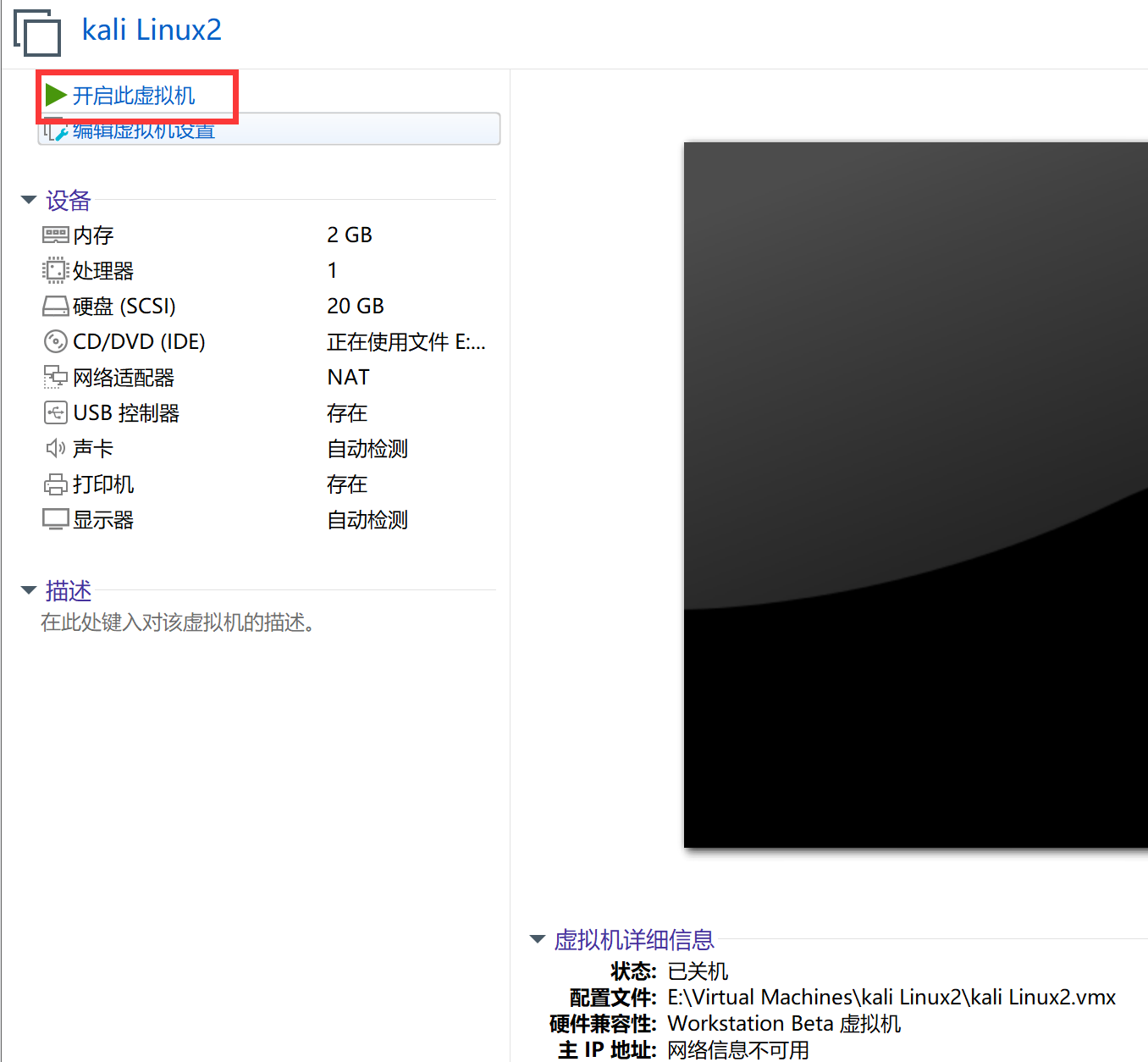The width and height of the screenshot is (1148, 1062).
Task: Collapse the 描述 description section
Action: click(28, 590)
